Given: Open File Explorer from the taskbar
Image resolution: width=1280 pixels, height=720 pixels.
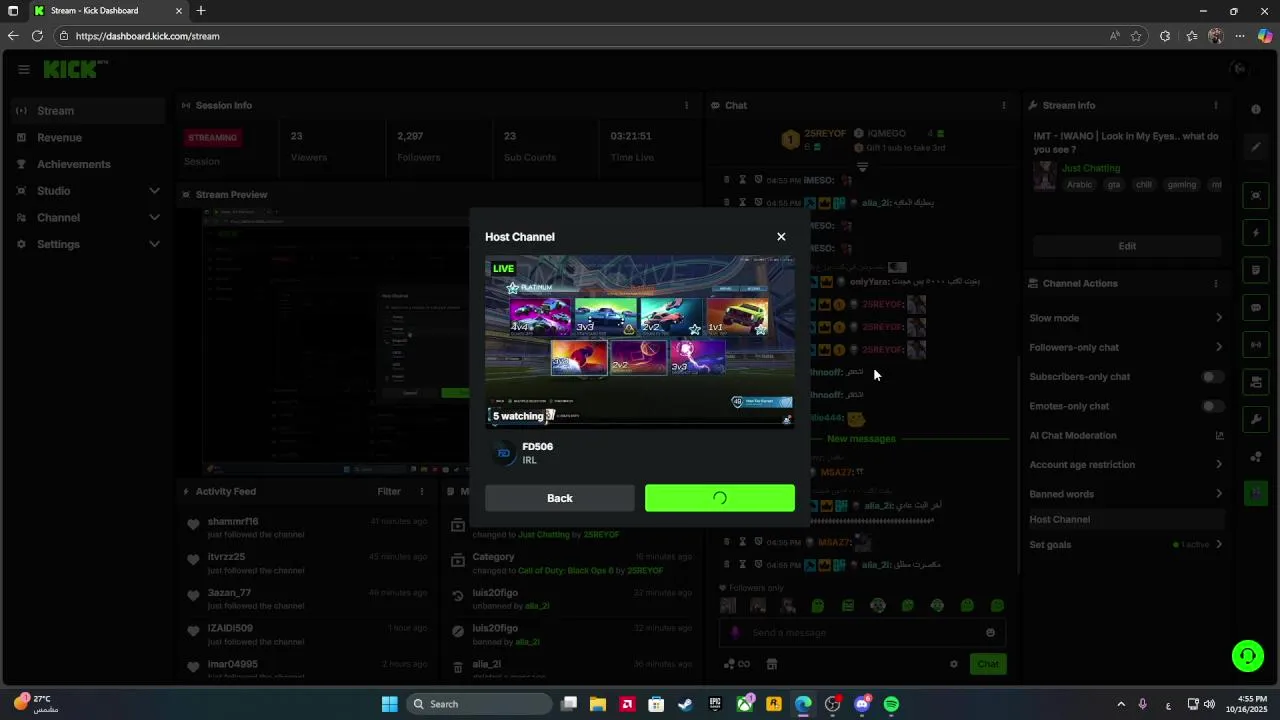Looking at the screenshot, I should click(598, 704).
